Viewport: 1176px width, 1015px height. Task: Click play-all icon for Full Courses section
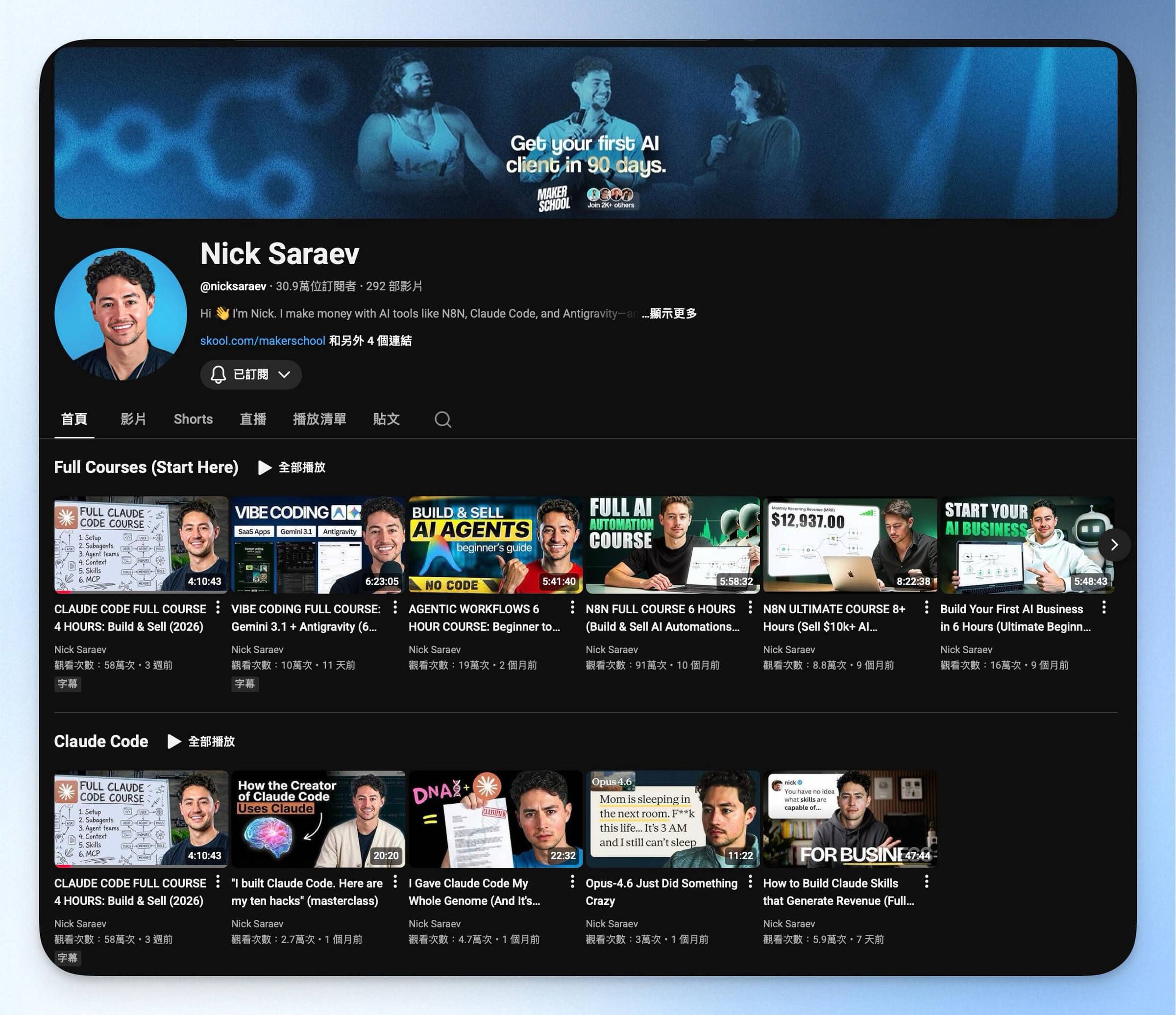click(x=265, y=467)
